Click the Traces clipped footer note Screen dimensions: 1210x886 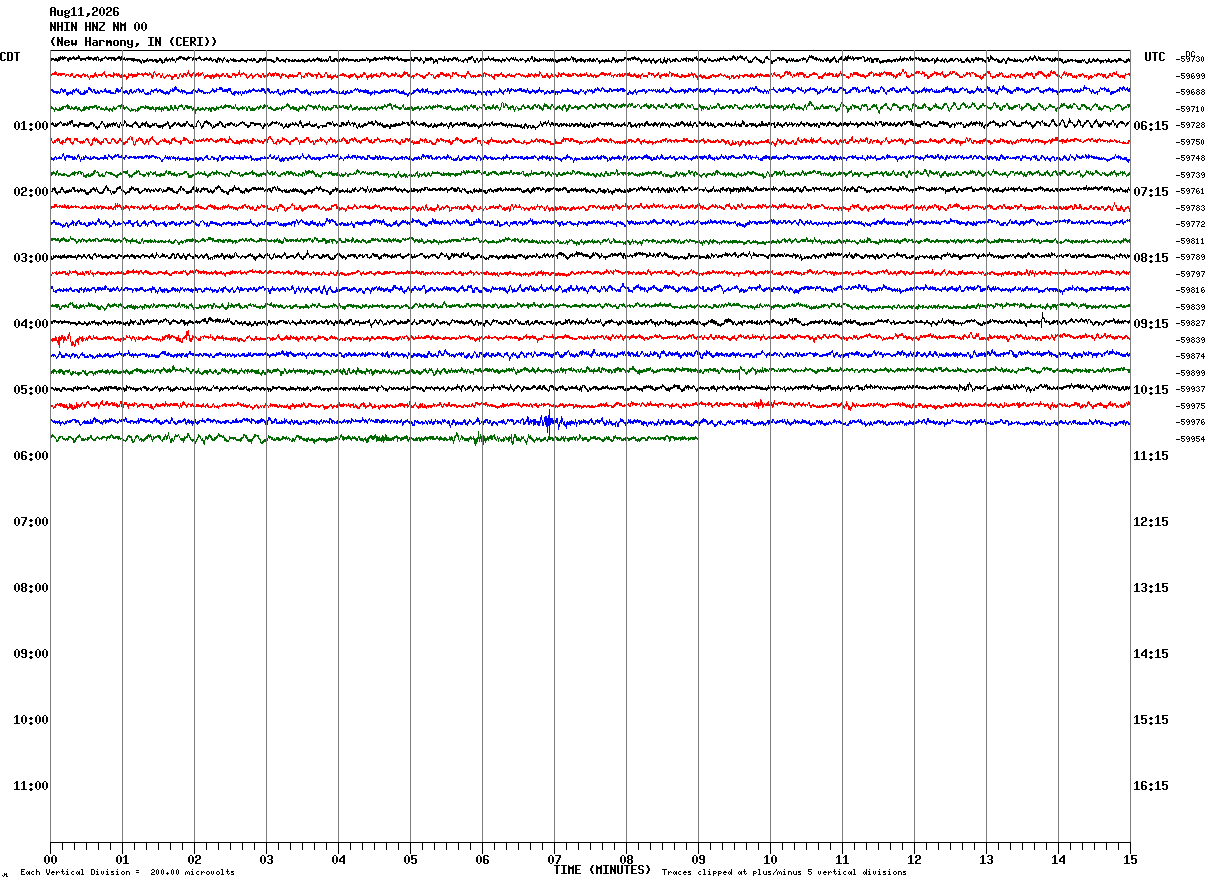coord(784,873)
